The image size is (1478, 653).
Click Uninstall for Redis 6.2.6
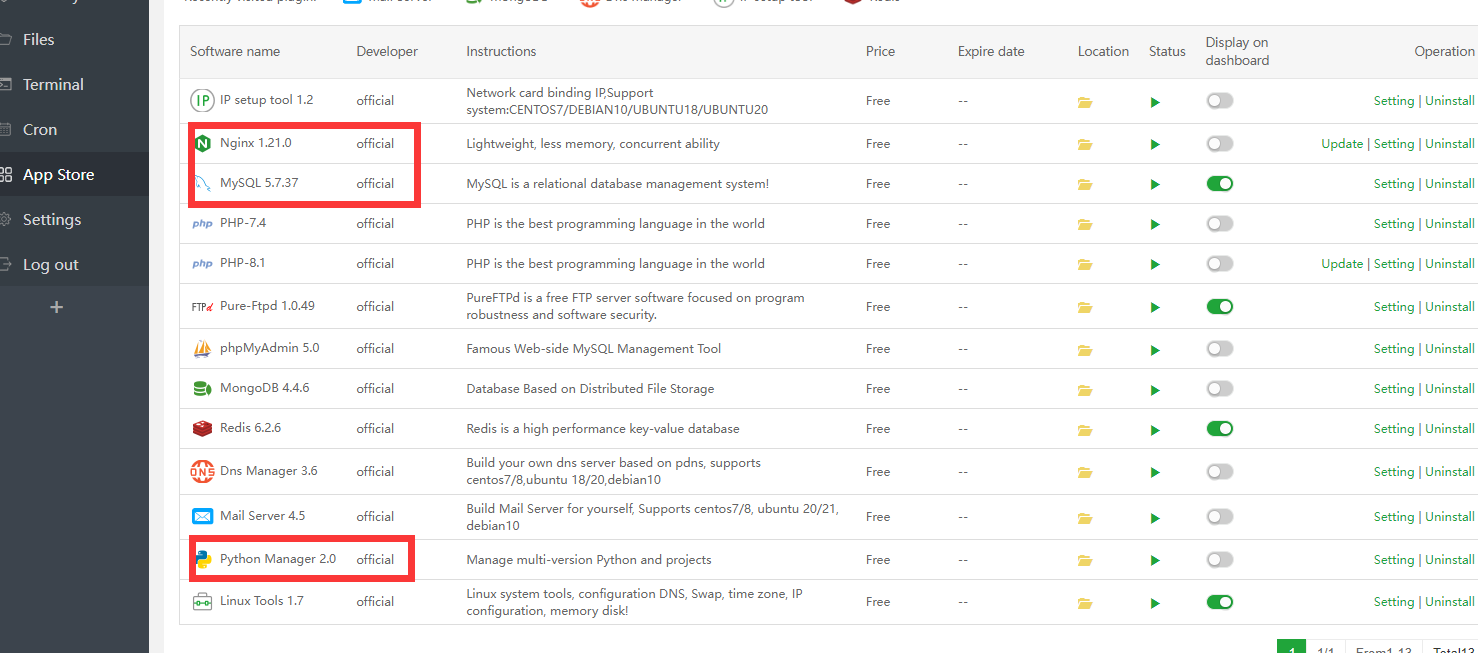(1450, 429)
